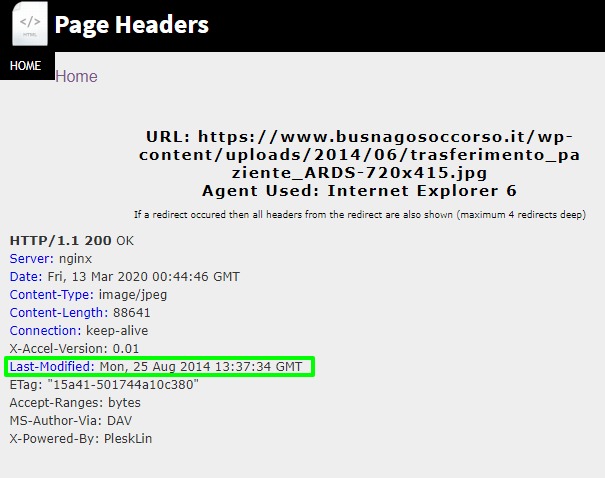Click the X-Accel-Version: 0.01 line
Viewport: 605px width, 478px height.
[74, 348]
